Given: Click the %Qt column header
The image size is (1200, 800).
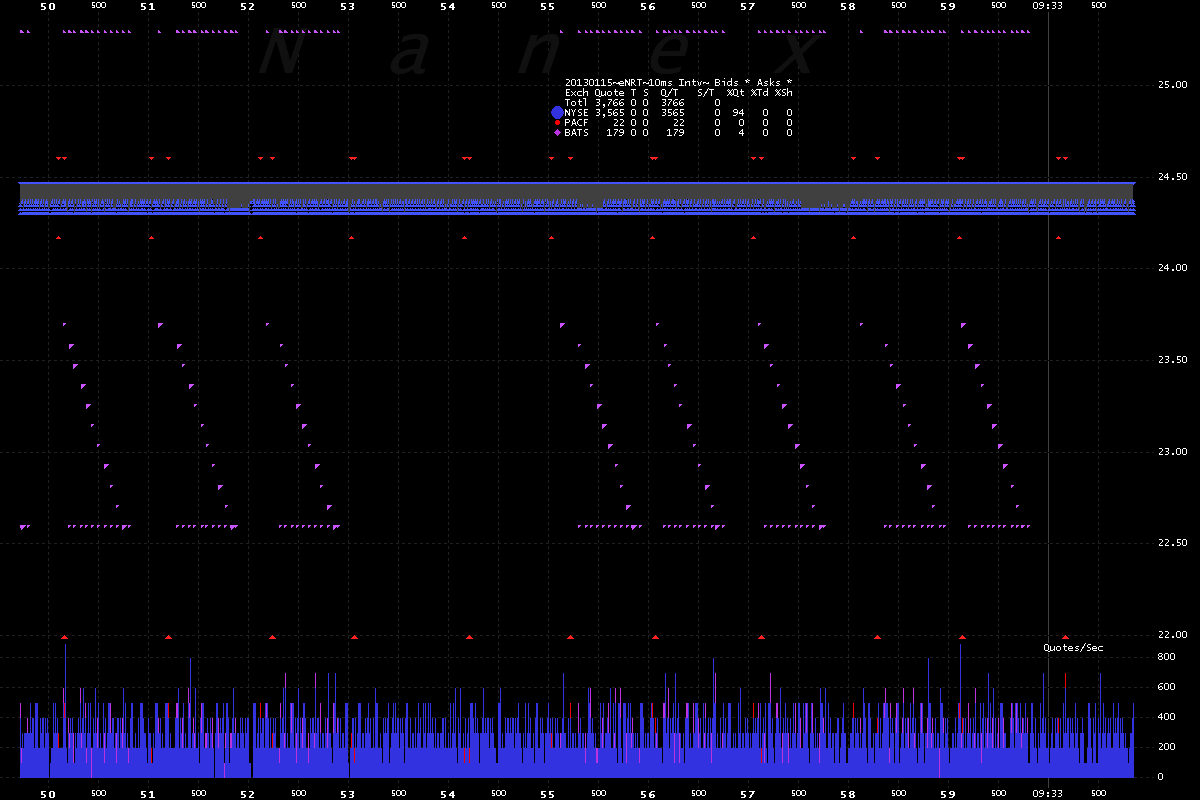Looking at the screenshot, I should 735,92.
